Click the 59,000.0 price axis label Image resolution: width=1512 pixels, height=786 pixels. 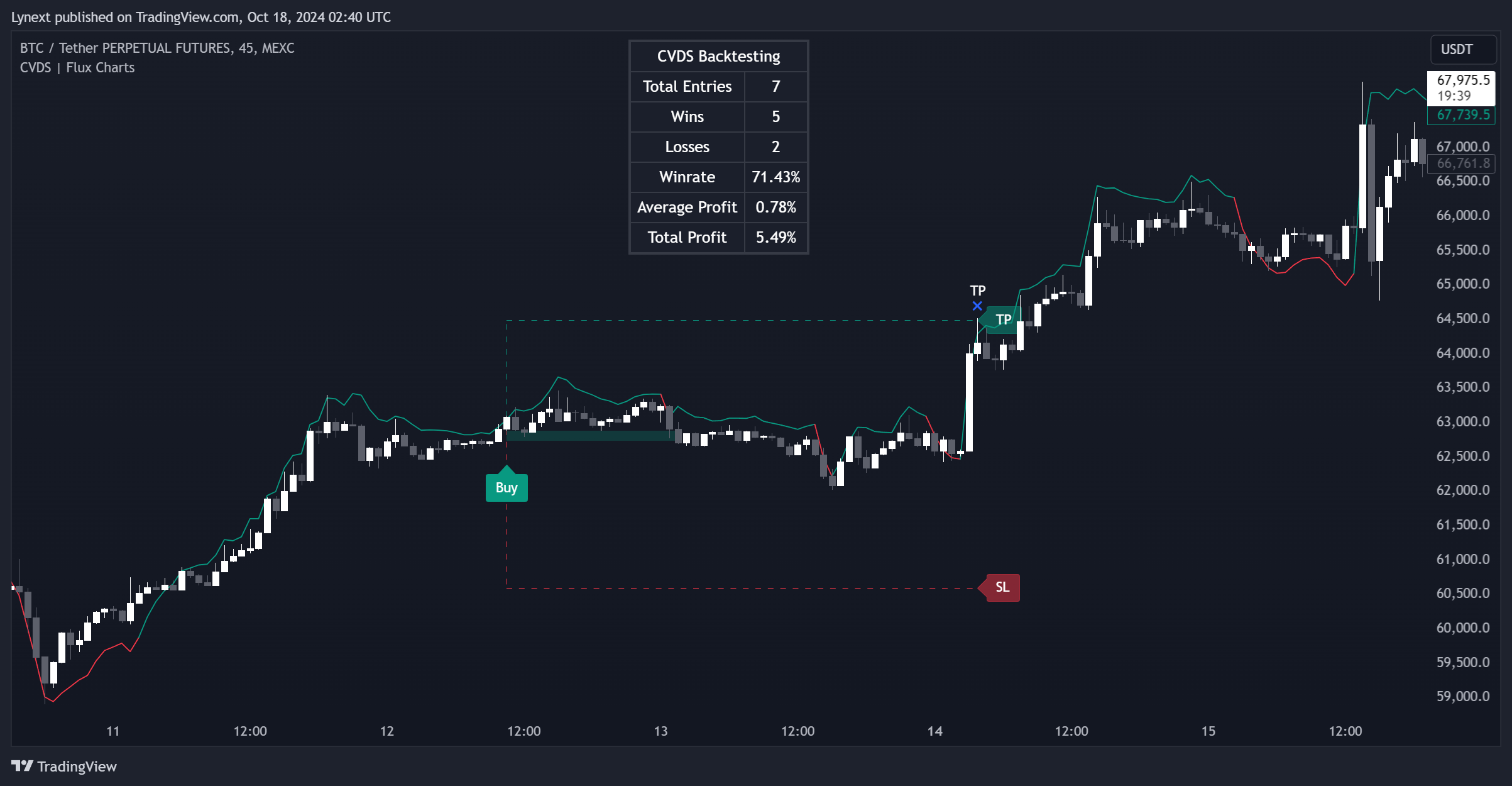point(1463,696)
